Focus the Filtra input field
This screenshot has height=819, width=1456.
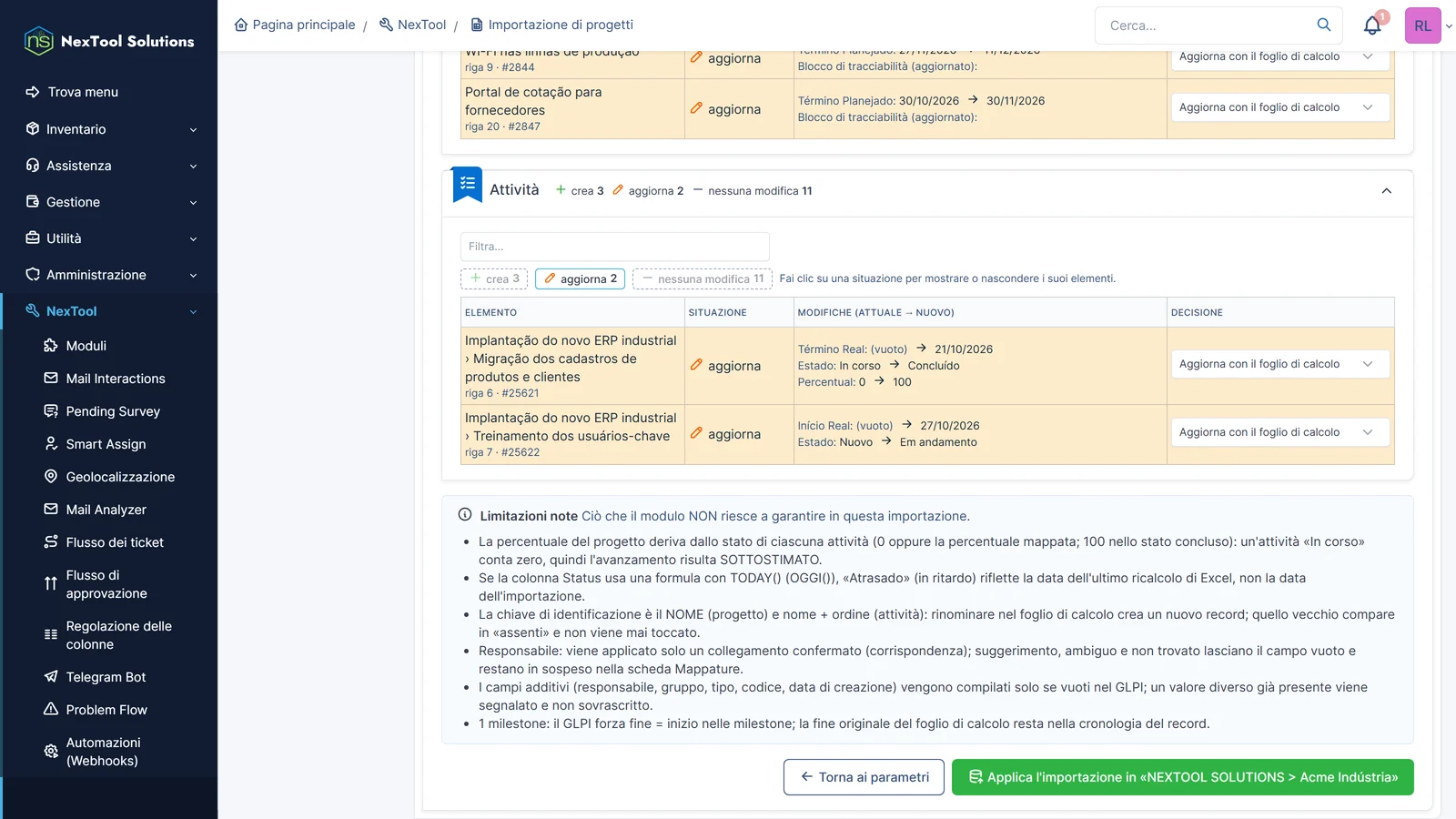point(615,247)
